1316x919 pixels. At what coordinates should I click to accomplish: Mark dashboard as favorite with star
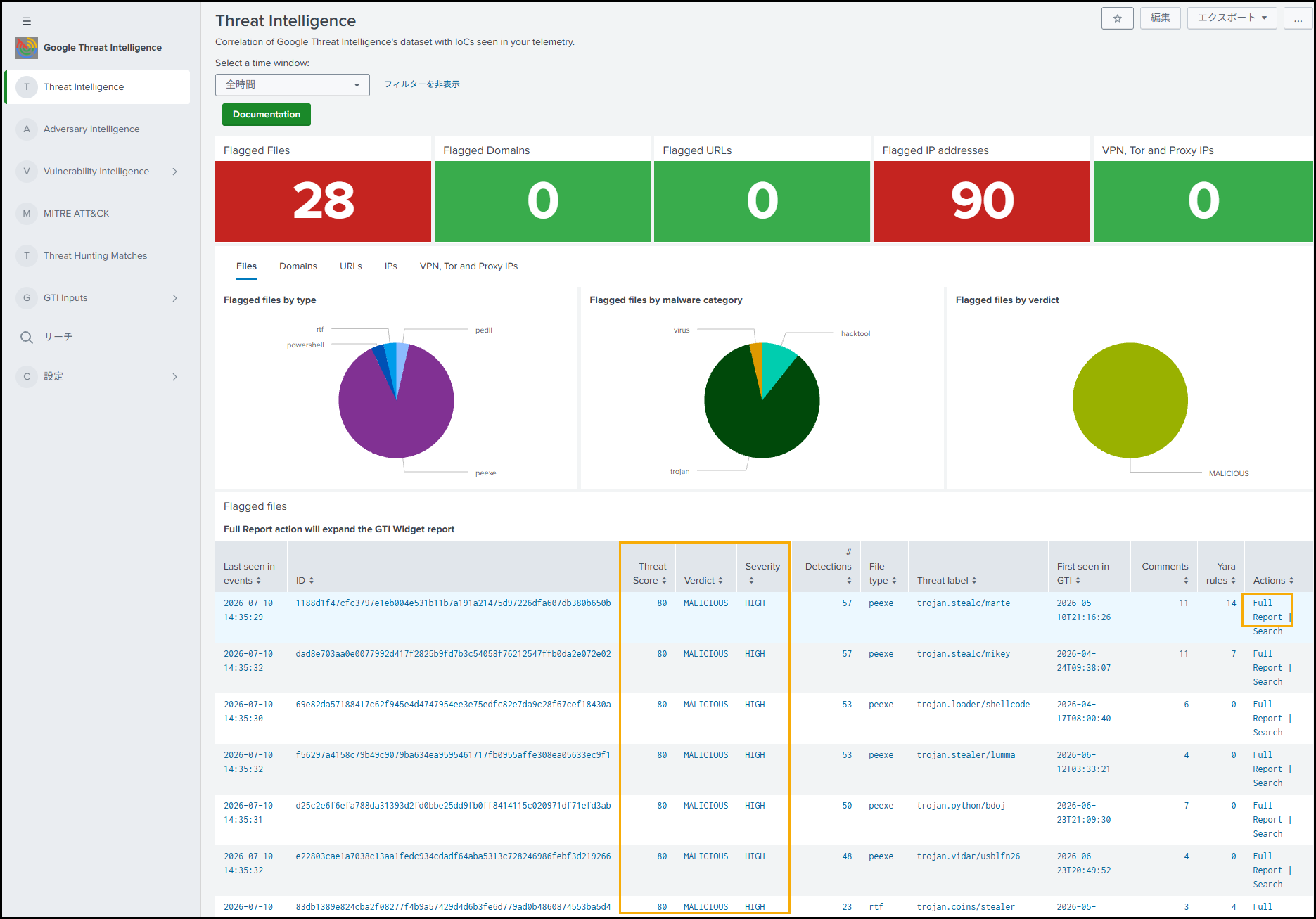1117,18
